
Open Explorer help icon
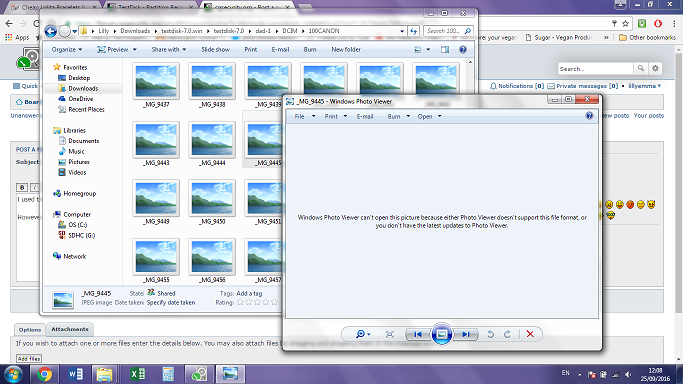pyautogui.click(x=463, y=50)
